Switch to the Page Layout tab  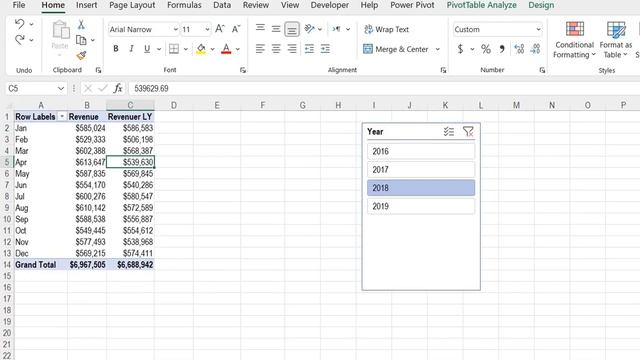132,5
